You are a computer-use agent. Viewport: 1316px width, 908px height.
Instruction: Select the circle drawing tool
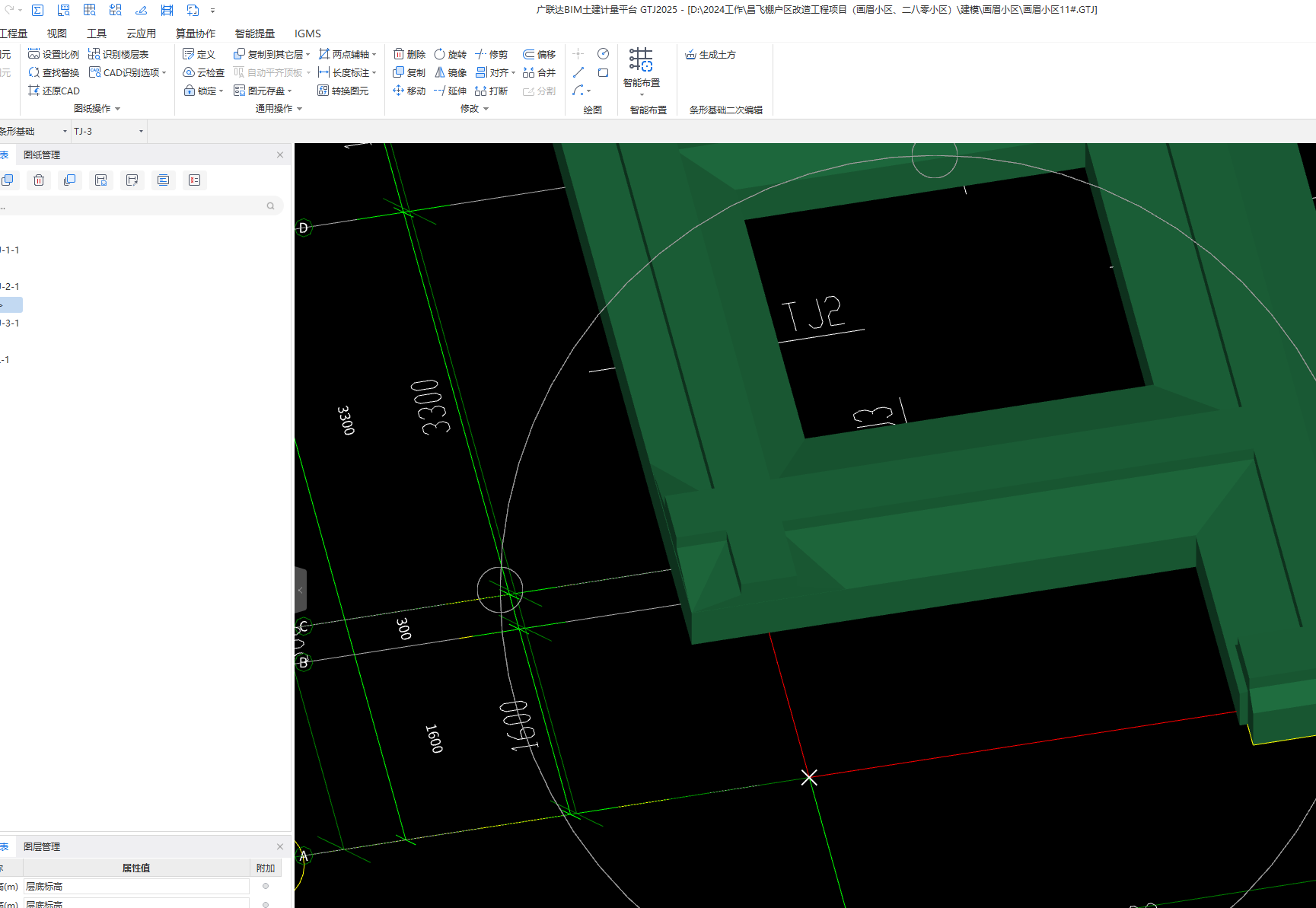603,54
